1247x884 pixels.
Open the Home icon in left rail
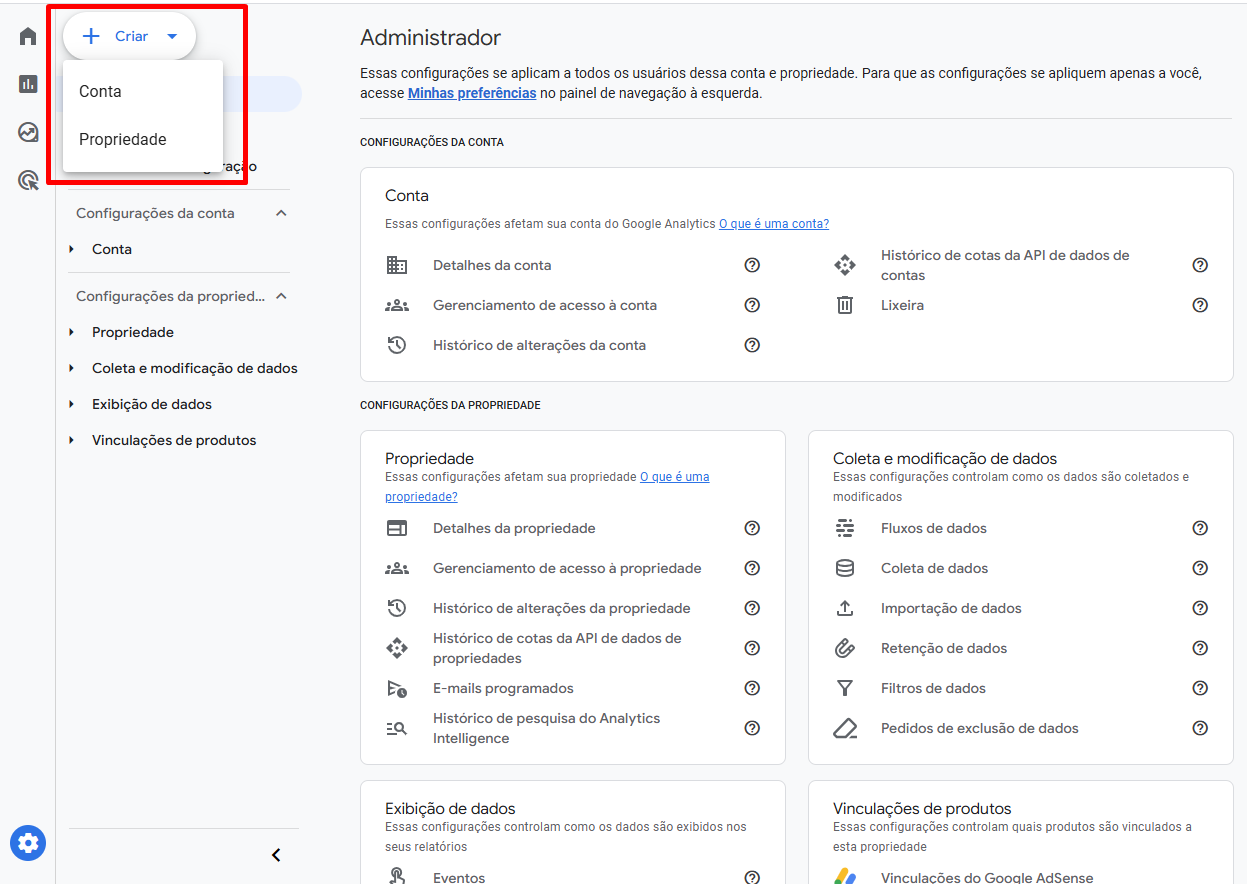[x=28, y=36]
